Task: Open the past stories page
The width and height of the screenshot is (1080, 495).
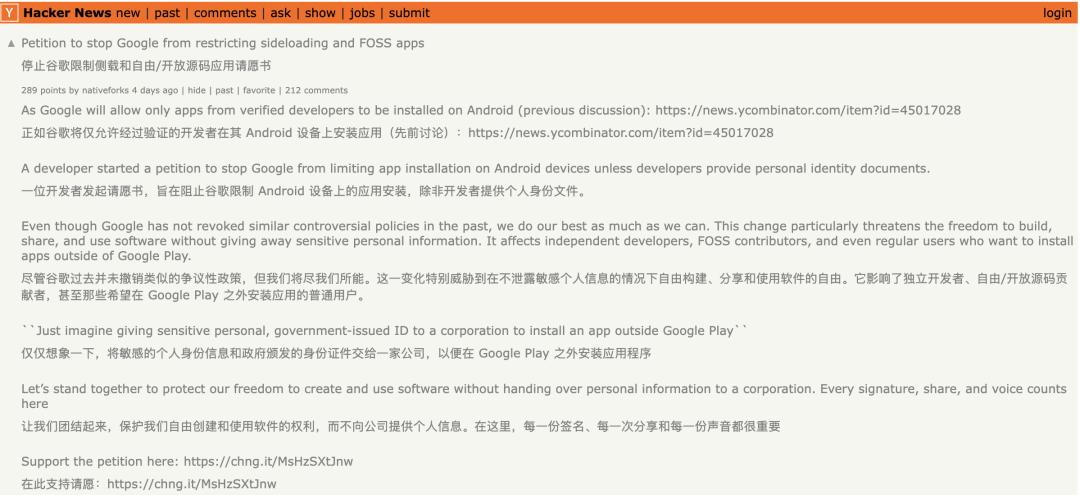Action: coord(167,12)
